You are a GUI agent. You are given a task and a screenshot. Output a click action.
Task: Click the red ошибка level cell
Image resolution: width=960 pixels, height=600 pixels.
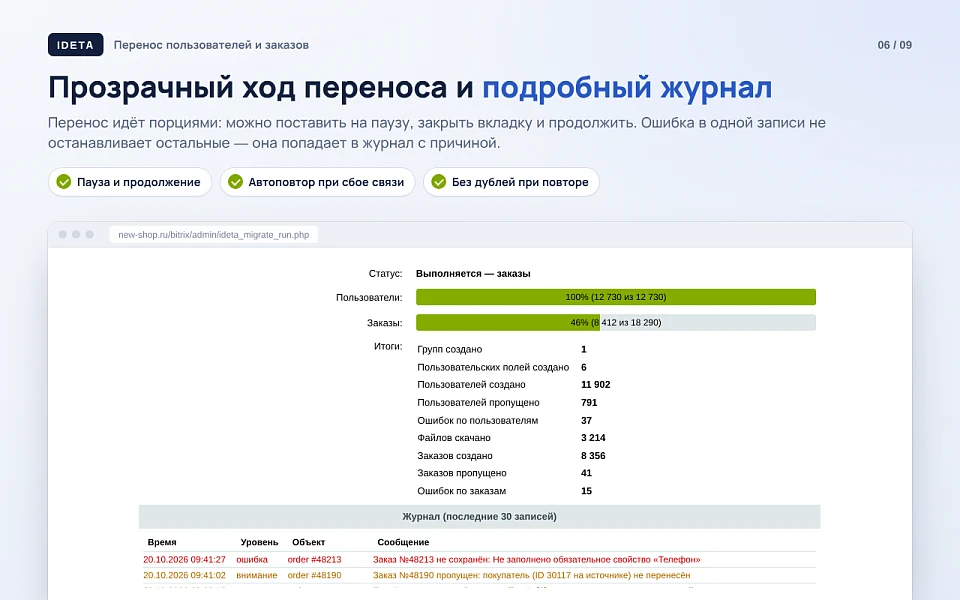[x=252, y=560]
